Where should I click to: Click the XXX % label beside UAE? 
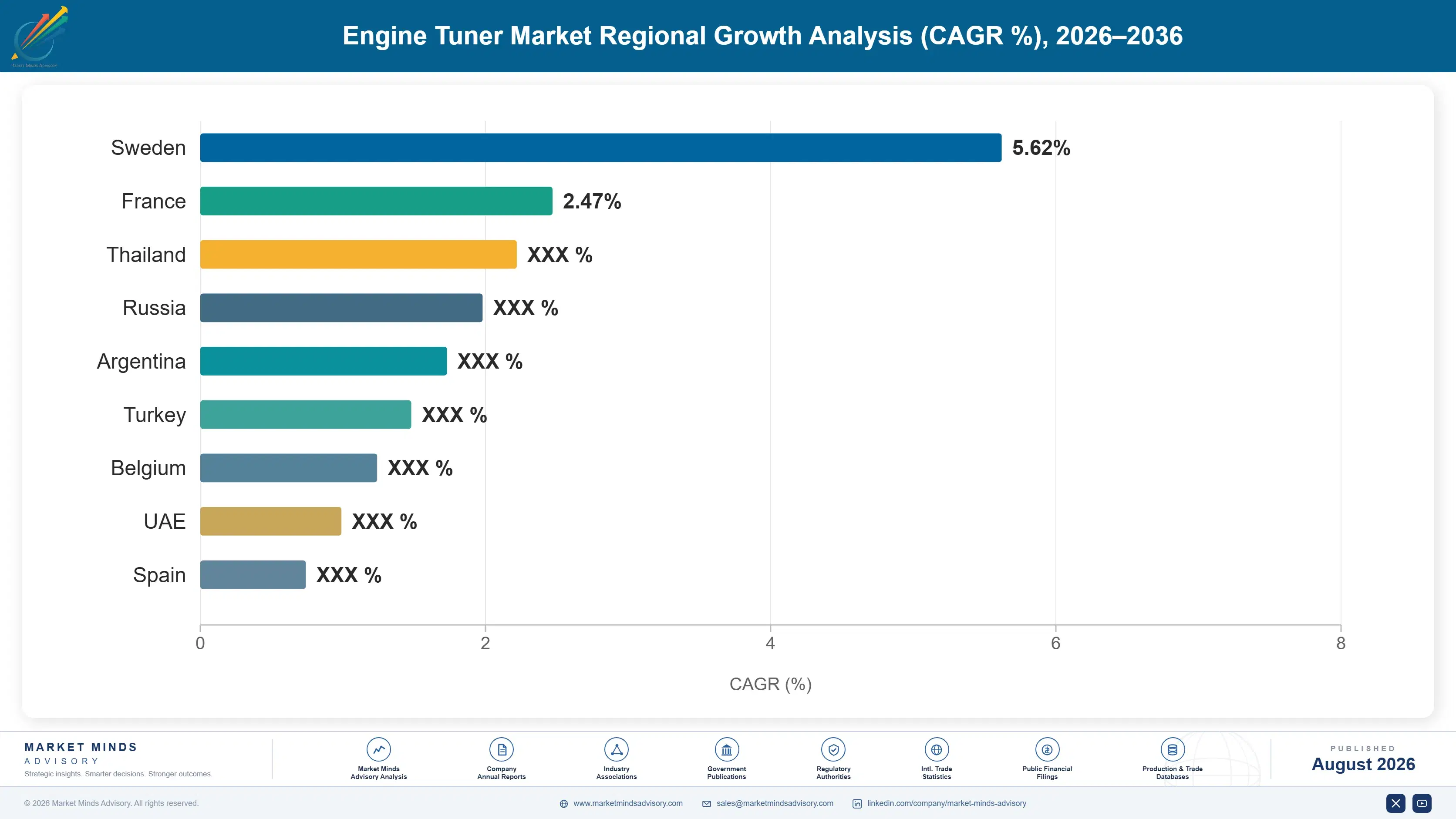pyautogui.click(x=384, y=521)
